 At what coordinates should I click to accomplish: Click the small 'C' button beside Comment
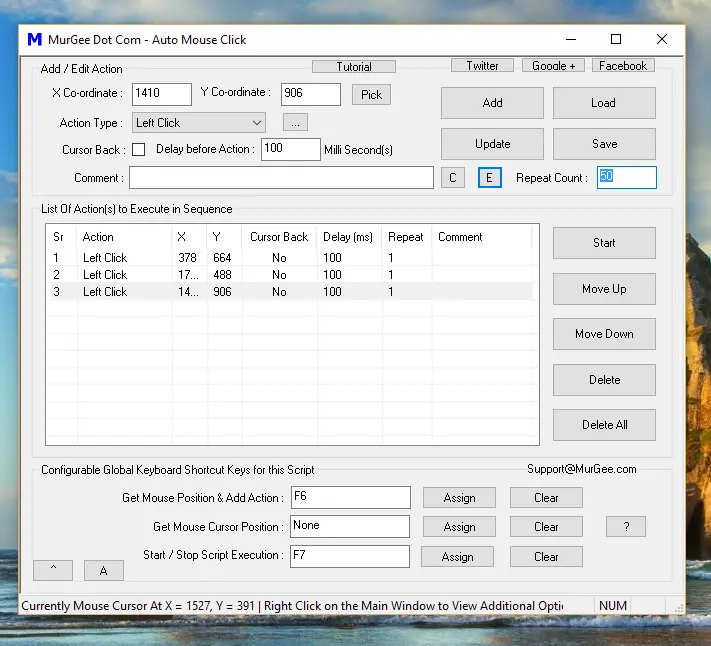tap(452, 178)
